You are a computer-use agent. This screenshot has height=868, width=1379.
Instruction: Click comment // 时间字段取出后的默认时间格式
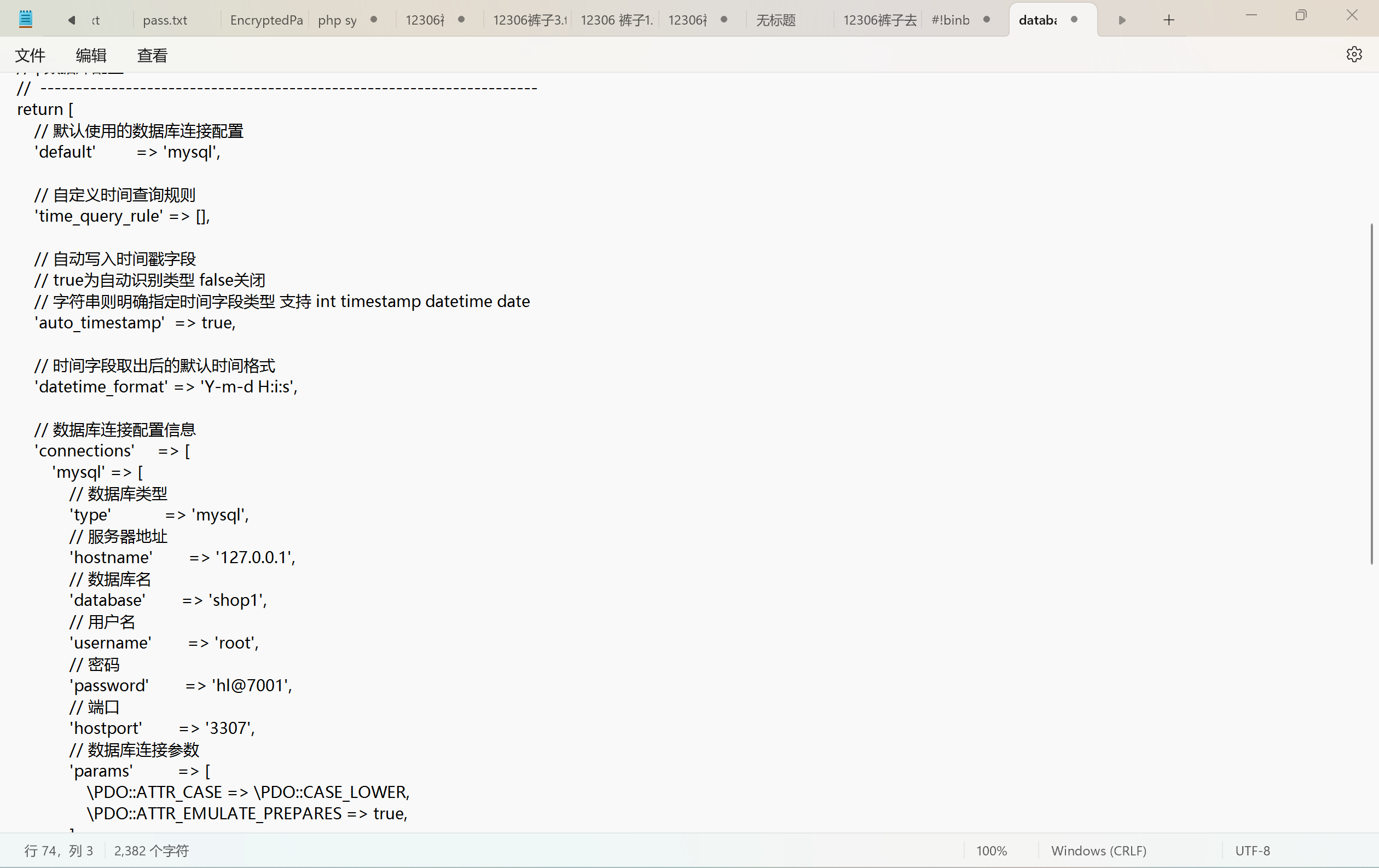click(x=155, y=365)
